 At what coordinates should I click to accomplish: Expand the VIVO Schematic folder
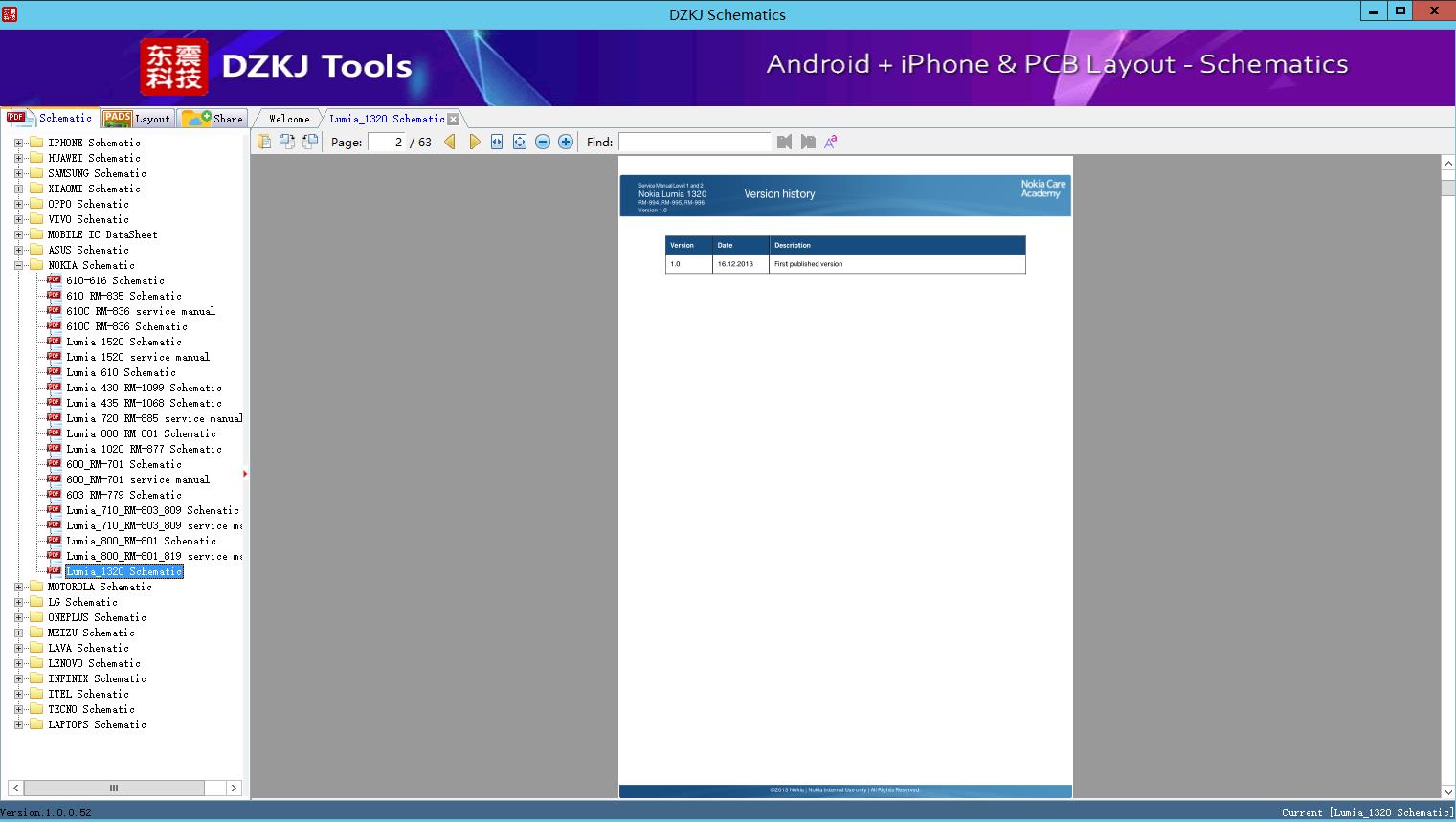click(18, 219)
